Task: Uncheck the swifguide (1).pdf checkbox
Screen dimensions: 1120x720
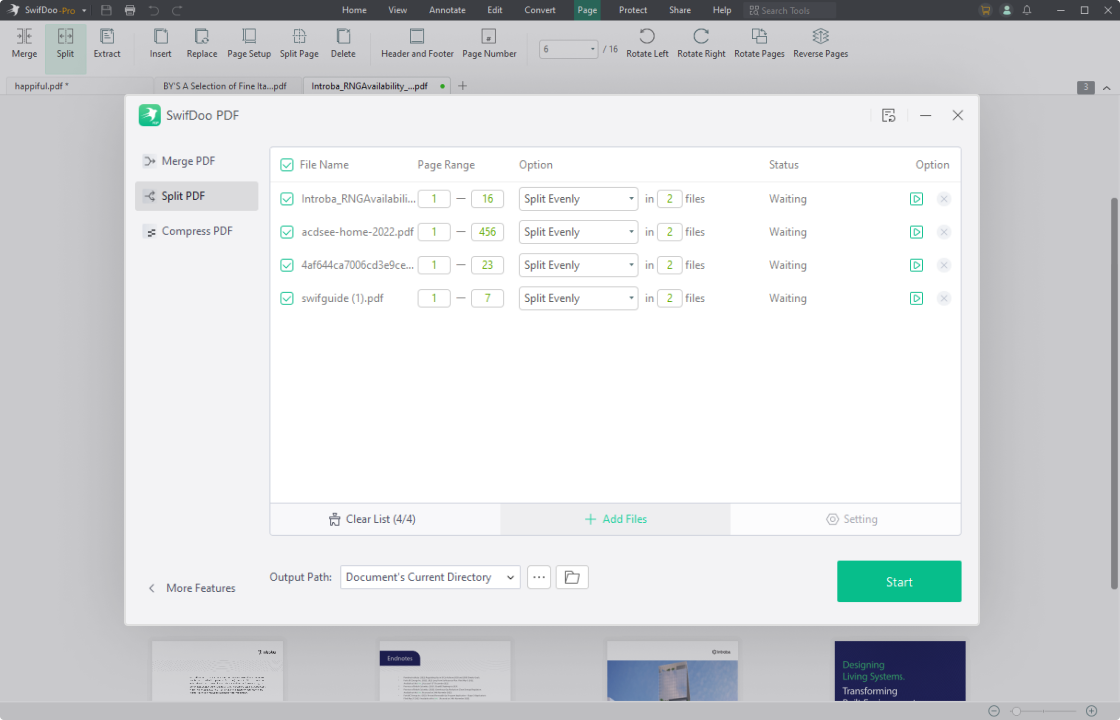Action: (287, 298)
